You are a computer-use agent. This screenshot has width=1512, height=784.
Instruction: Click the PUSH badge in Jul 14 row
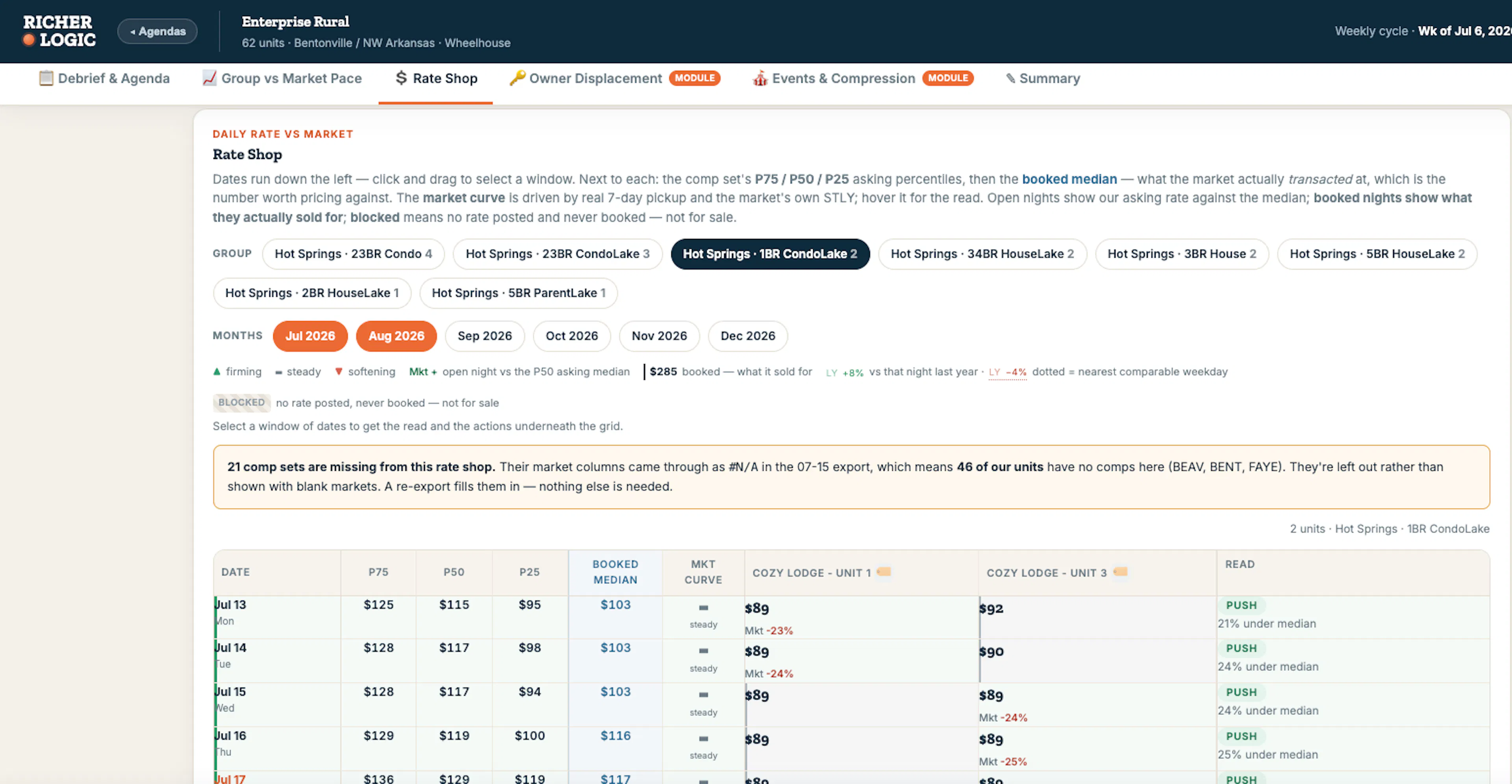(1241, 649)
